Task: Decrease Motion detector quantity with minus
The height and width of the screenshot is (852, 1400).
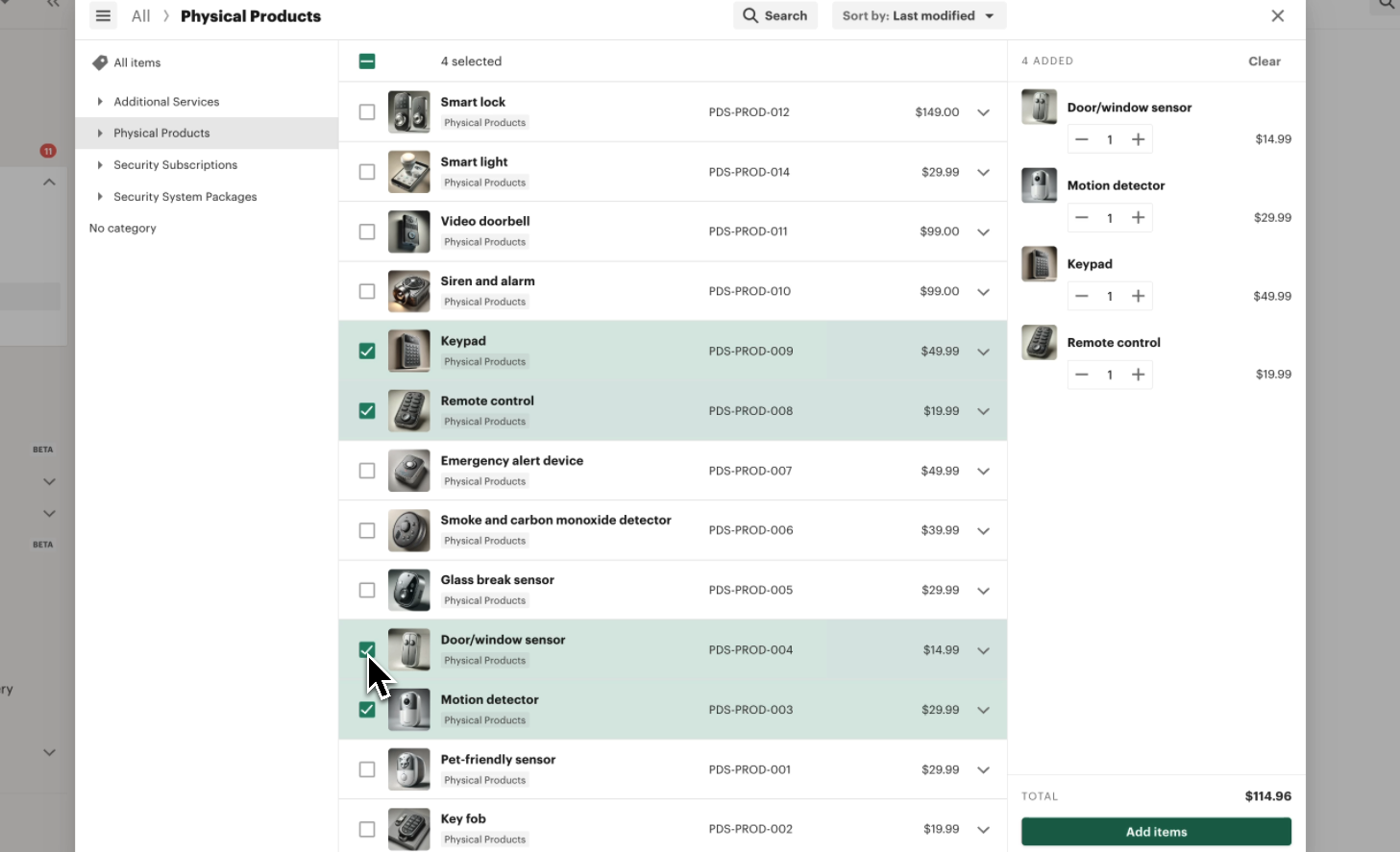Action: click(x=1081, y=218)
